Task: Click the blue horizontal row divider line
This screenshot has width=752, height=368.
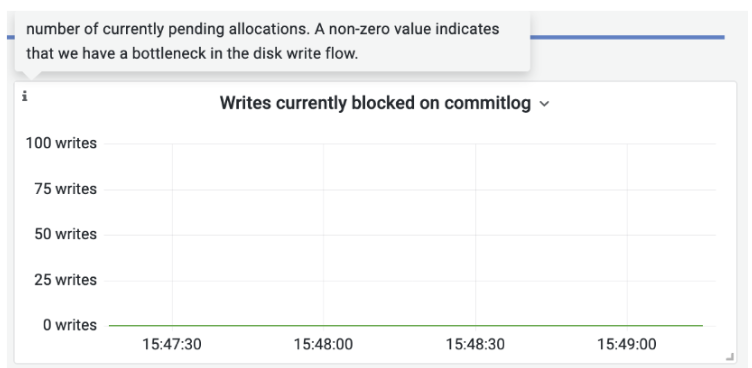Action: [x=627, y=37]
